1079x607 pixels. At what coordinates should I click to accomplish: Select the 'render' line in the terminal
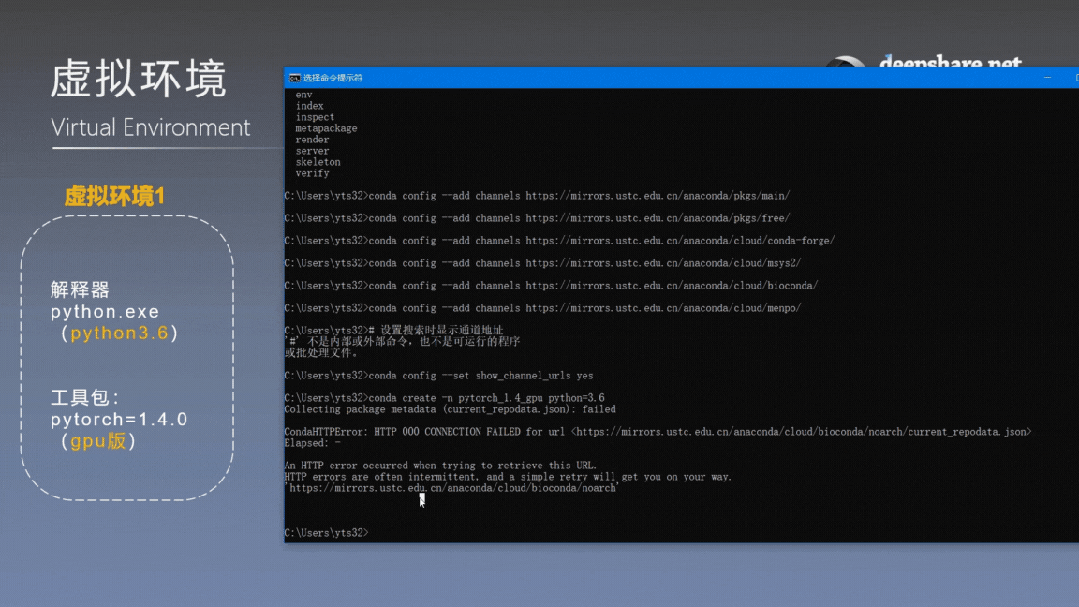pos(312,140)
